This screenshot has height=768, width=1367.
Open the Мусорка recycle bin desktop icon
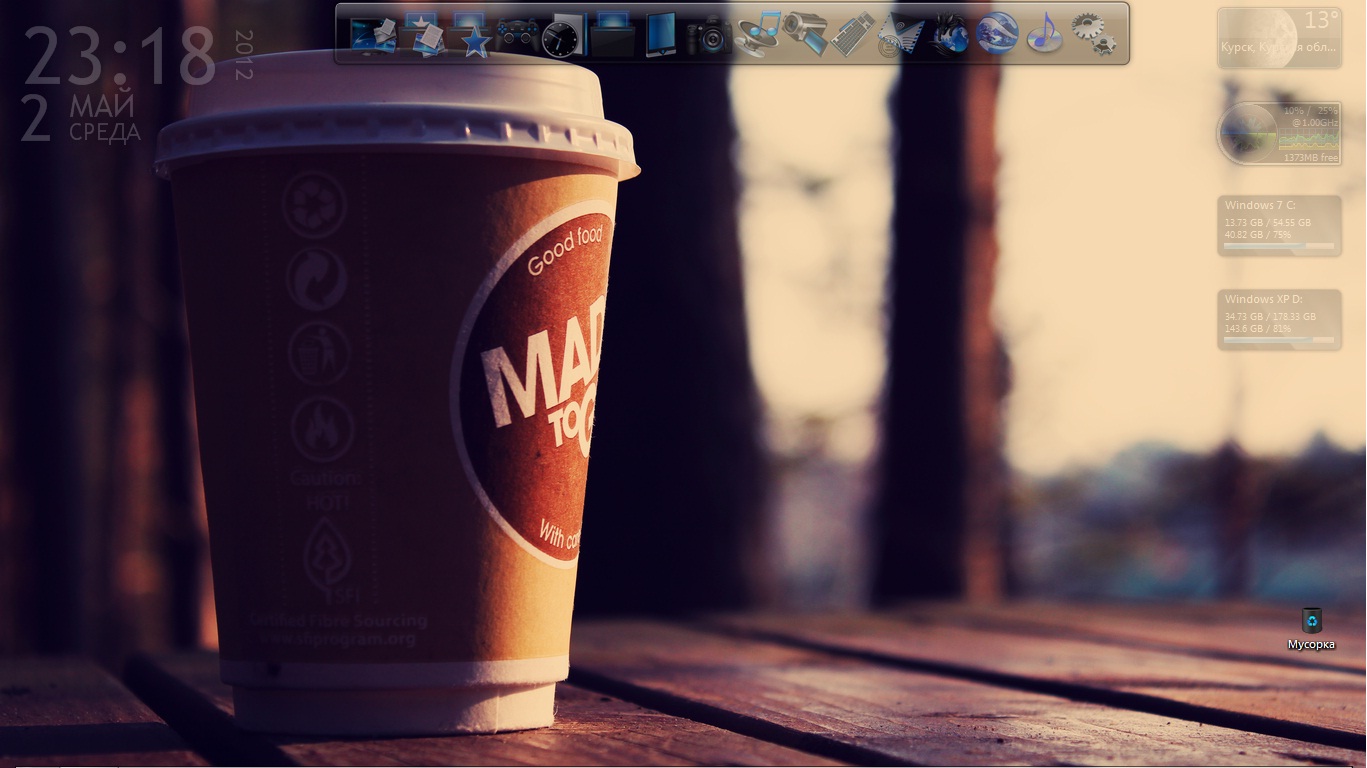(x=1311, y=629)
